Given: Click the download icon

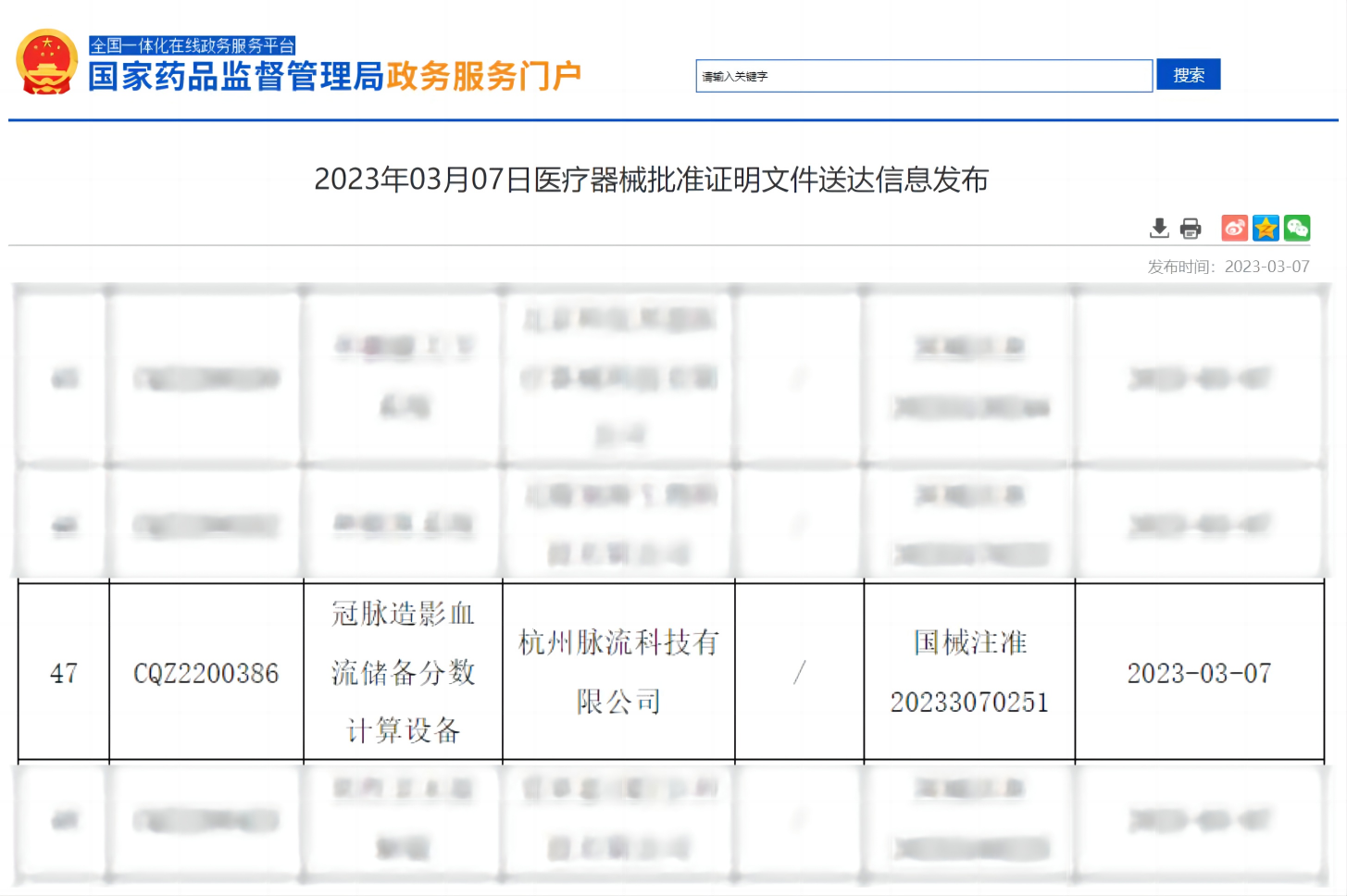Looking at the screenshot, I should pos(1159,228).
